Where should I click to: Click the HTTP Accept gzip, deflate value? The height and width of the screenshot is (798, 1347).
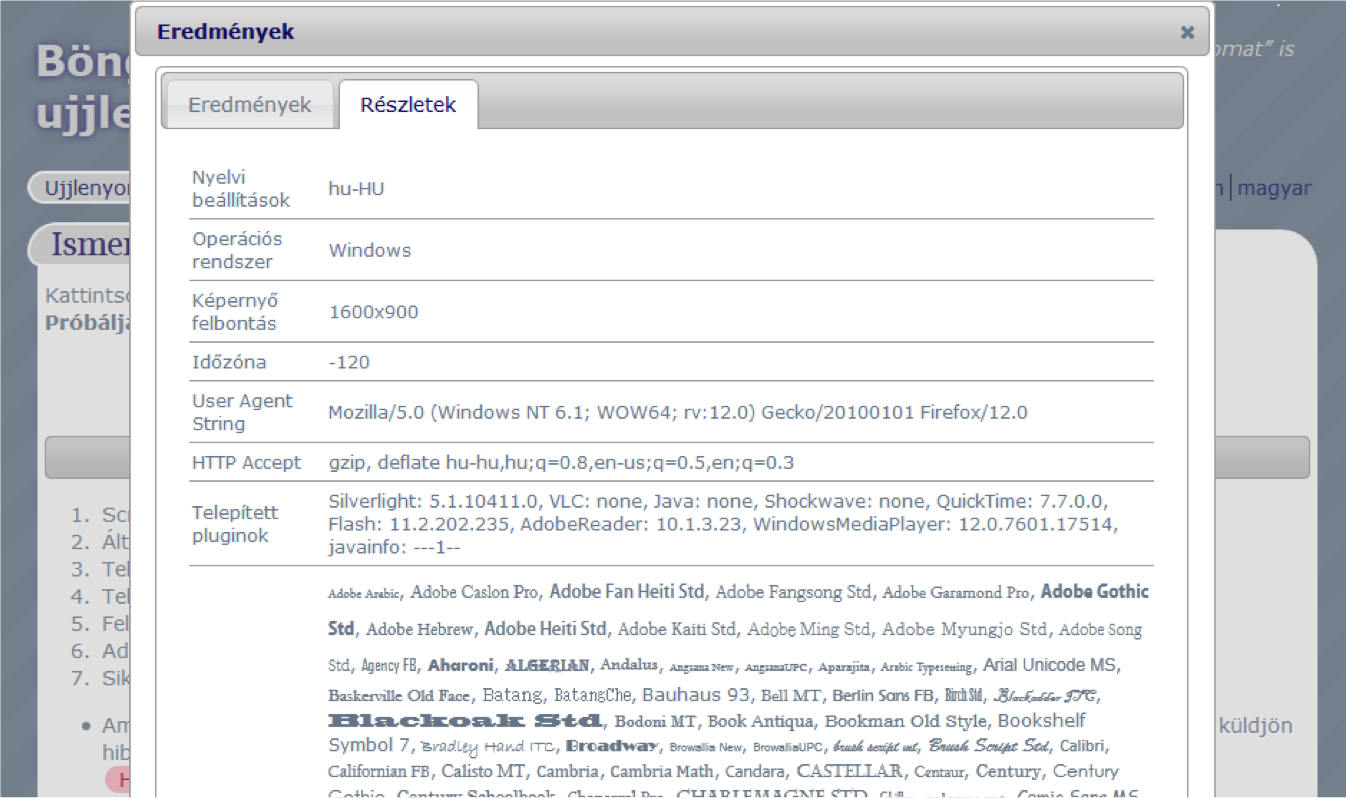[x=561, y=463]
